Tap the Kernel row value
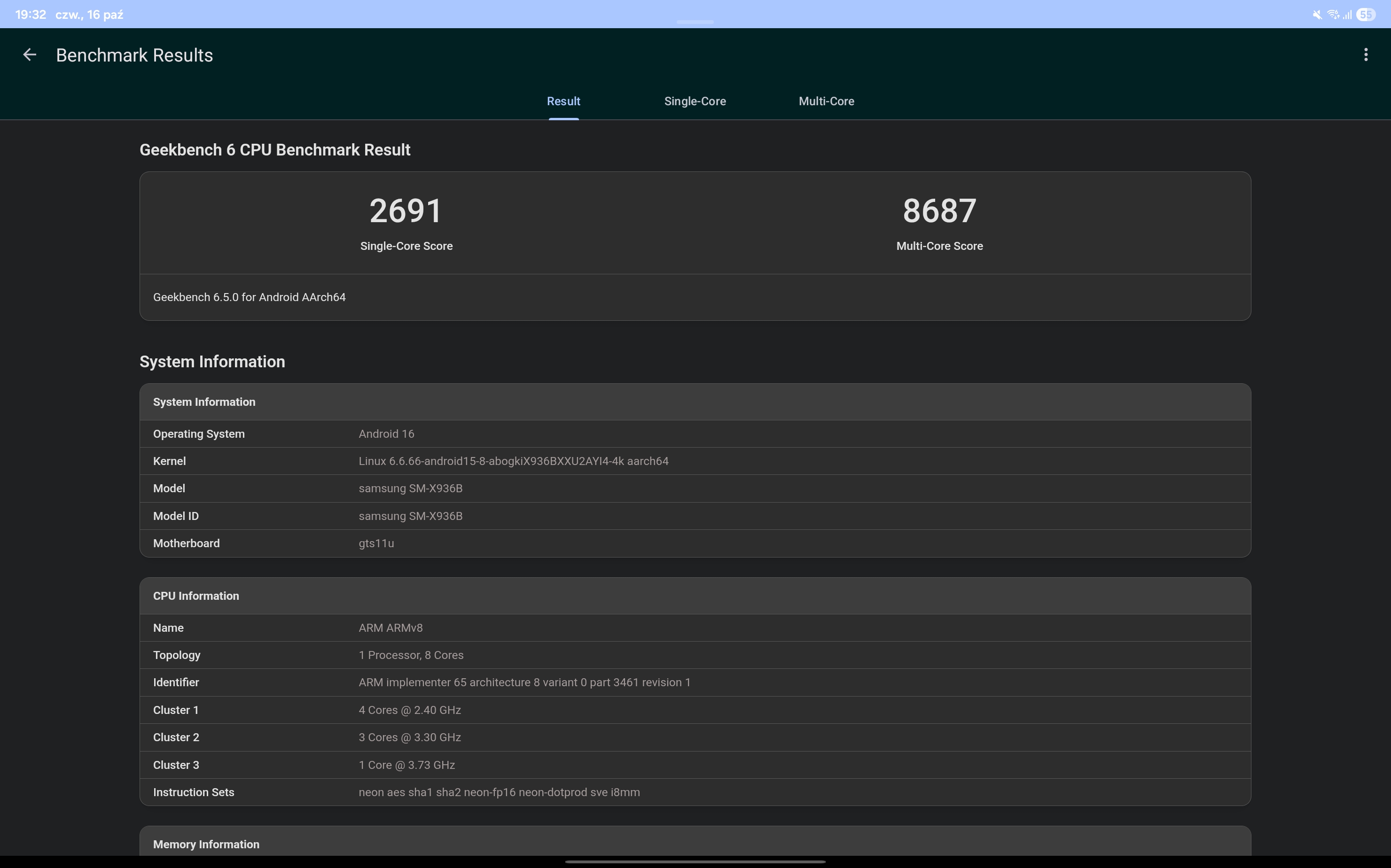The width and height of the screenshot is (1391, 868). [514, 461]
